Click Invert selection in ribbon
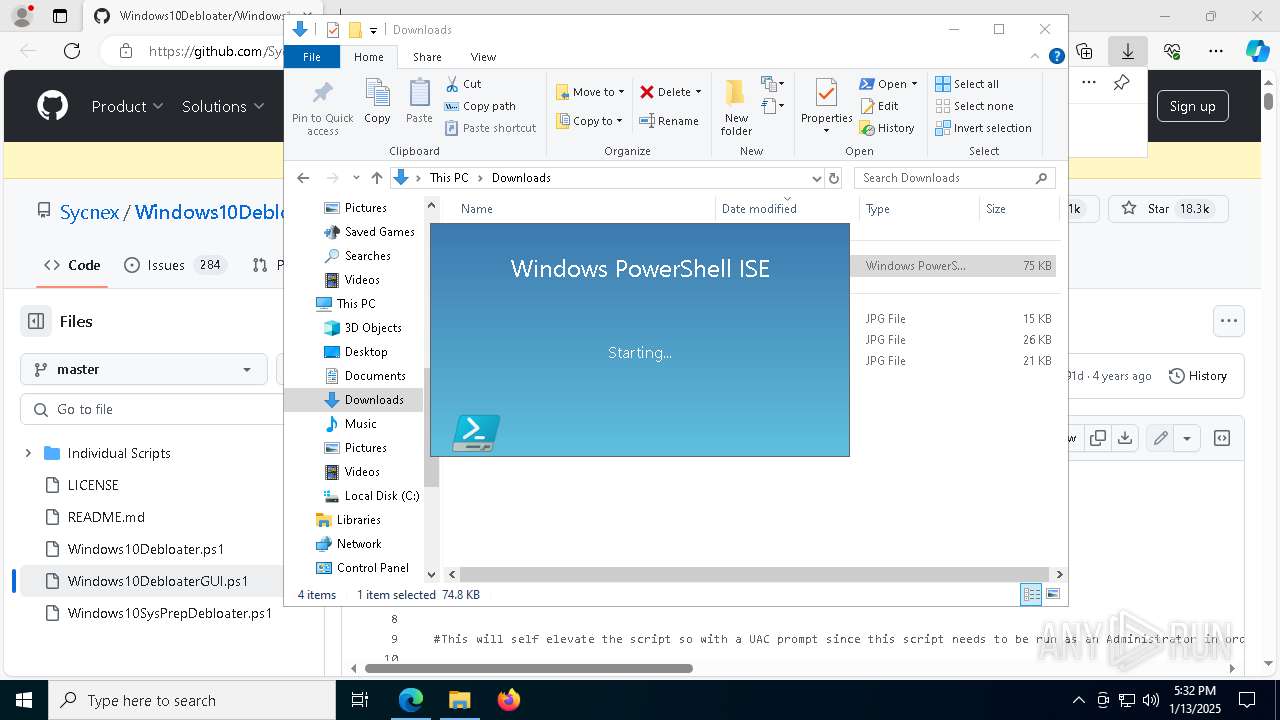 click(x=984, y=128)
